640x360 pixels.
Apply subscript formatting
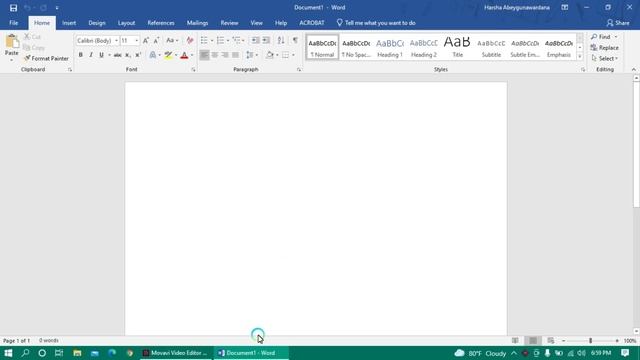(128, 55)
